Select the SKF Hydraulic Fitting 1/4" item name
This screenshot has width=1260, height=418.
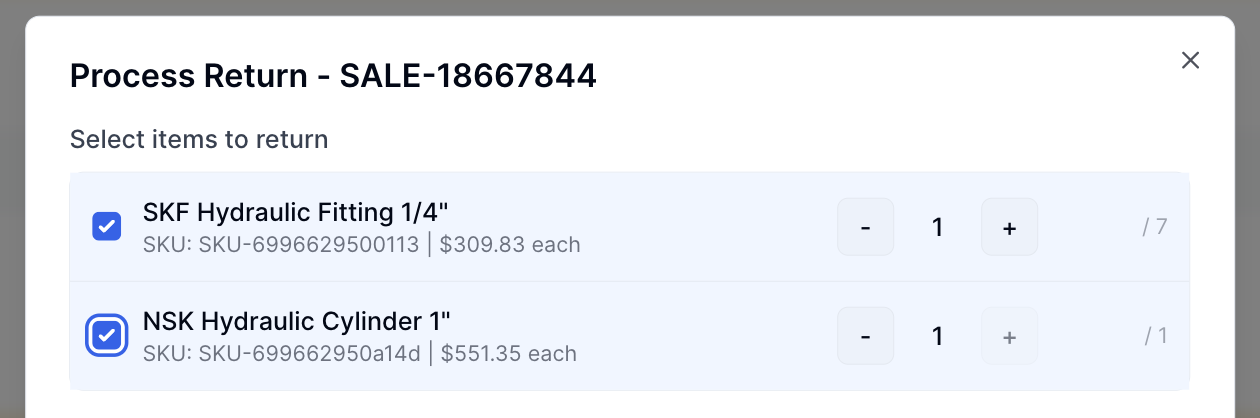click(295, 212)
